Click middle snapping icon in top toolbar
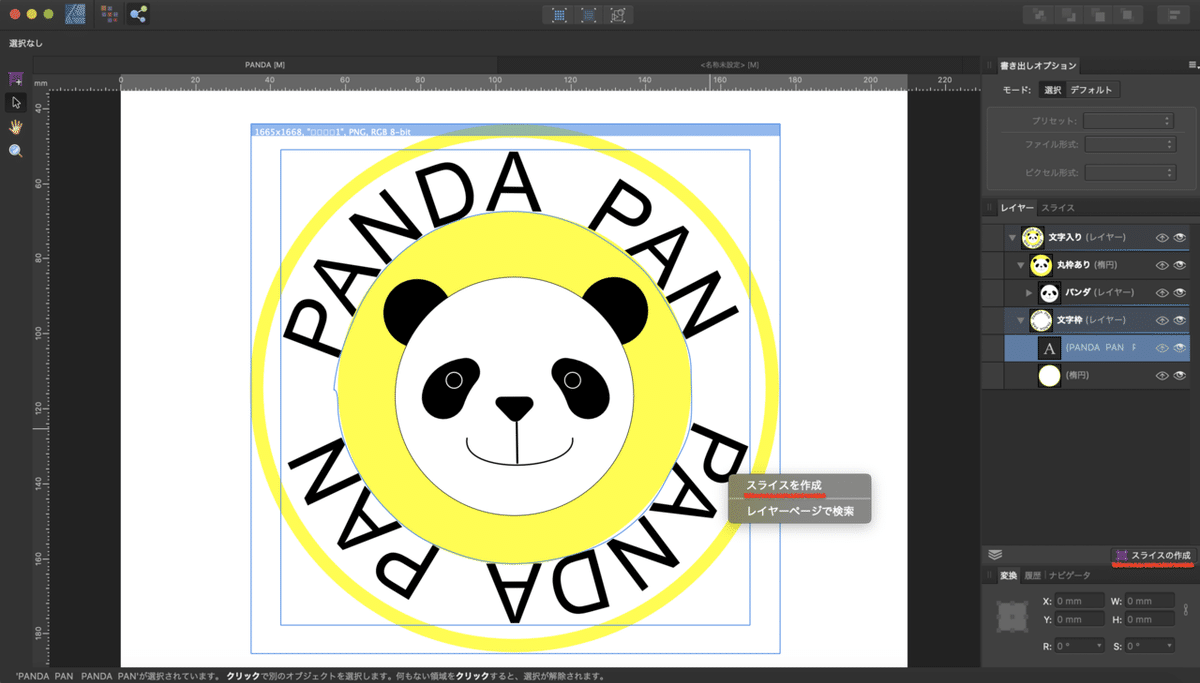The width and height of the screenshot is (1200, 683). (589, 15)
